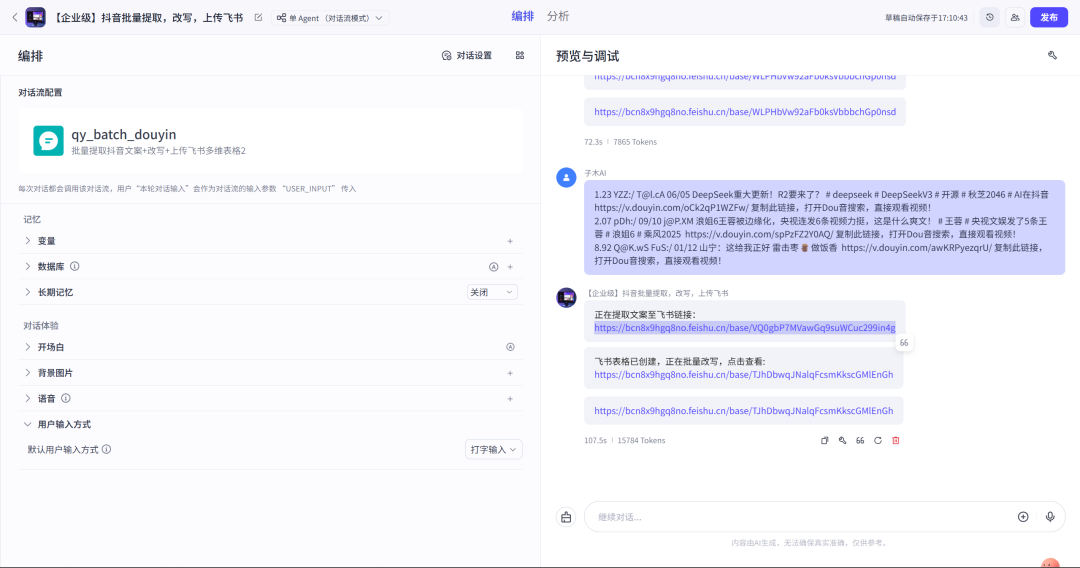
Task: Click the 子木AI user avatar
Action: tap(566, 177)
